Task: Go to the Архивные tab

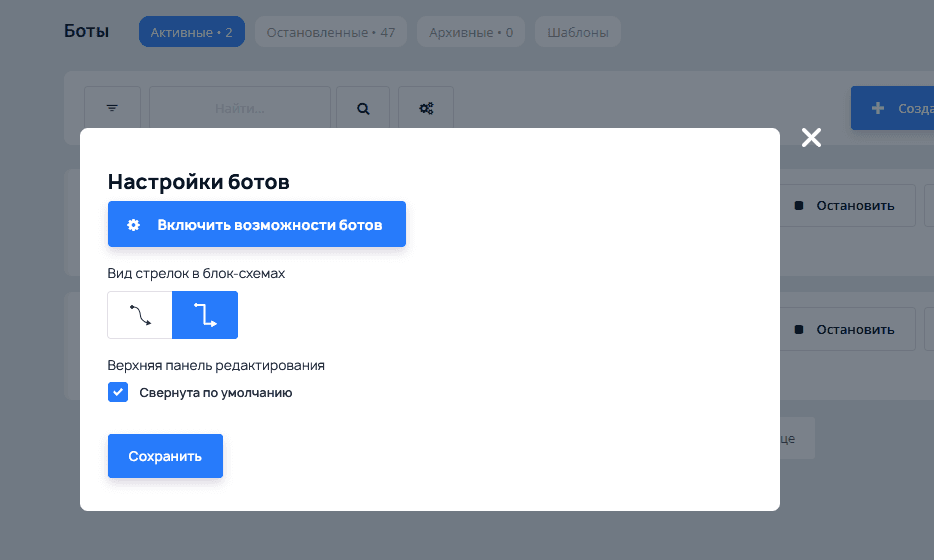Action: coord(470,32)
